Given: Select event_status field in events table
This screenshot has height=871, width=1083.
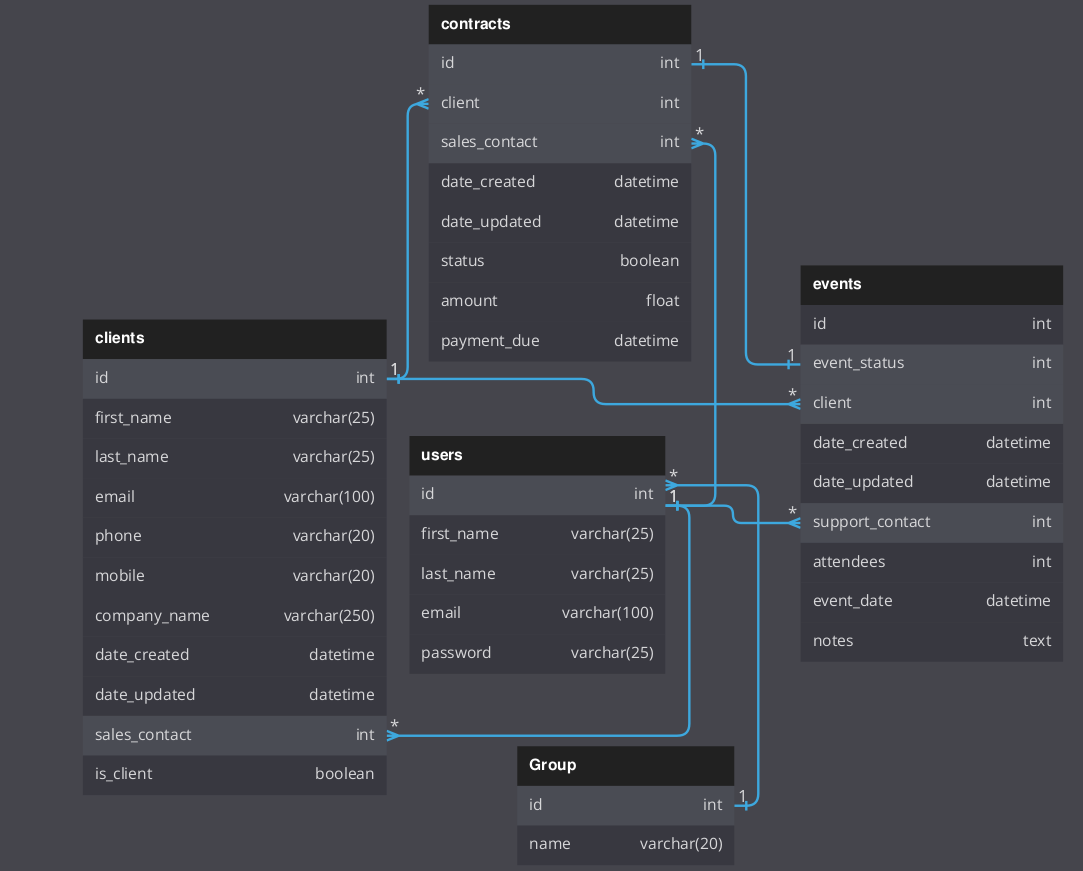Looking at the screenshot, I should click(931, 363).
